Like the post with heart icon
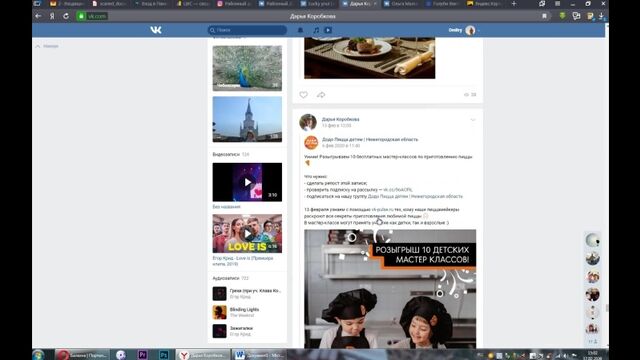This screenshot has height=360, width=640. [303, 95]
